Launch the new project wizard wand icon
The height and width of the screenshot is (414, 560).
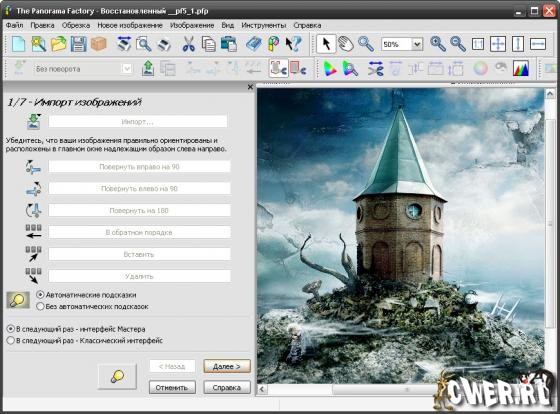(x=39, y=44)
